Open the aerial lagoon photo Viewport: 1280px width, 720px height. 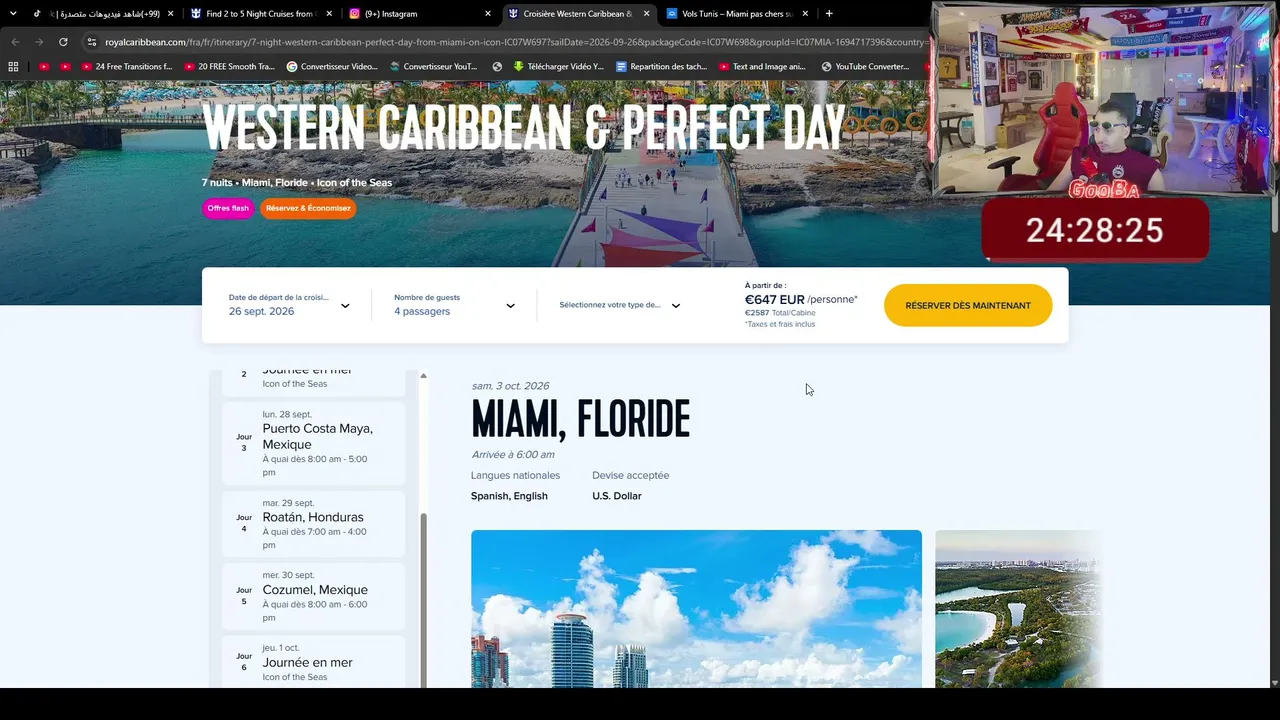[1017, 609]
